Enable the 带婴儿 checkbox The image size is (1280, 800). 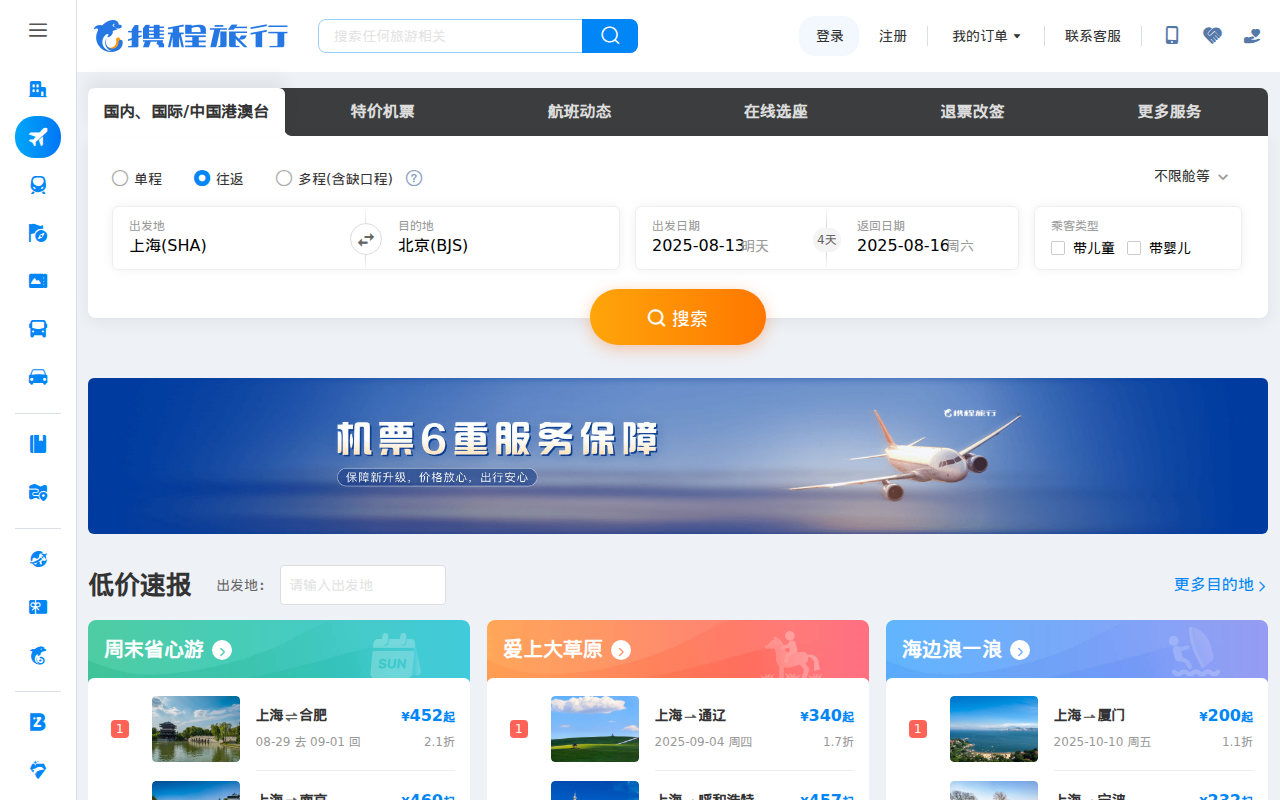coord(1134,248)
